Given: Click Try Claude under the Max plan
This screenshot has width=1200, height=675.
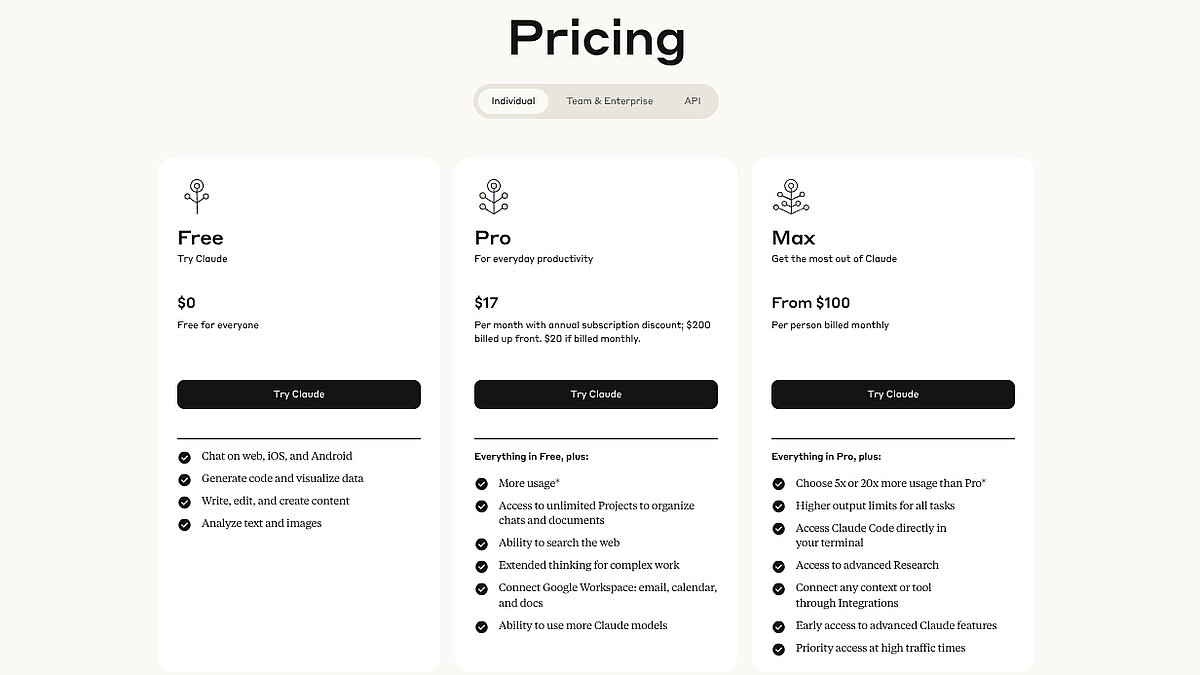Looking at the screenshot, I should pos(893,394).
